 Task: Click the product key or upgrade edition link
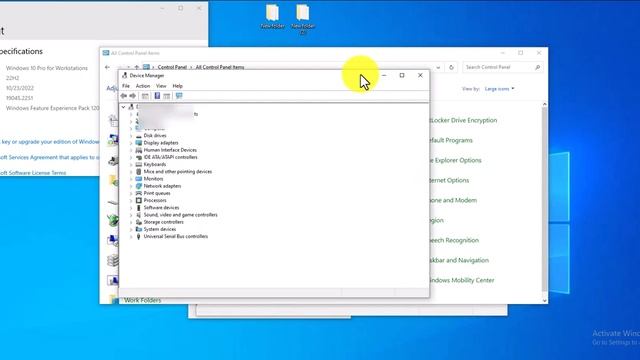(x=49, y=142)
